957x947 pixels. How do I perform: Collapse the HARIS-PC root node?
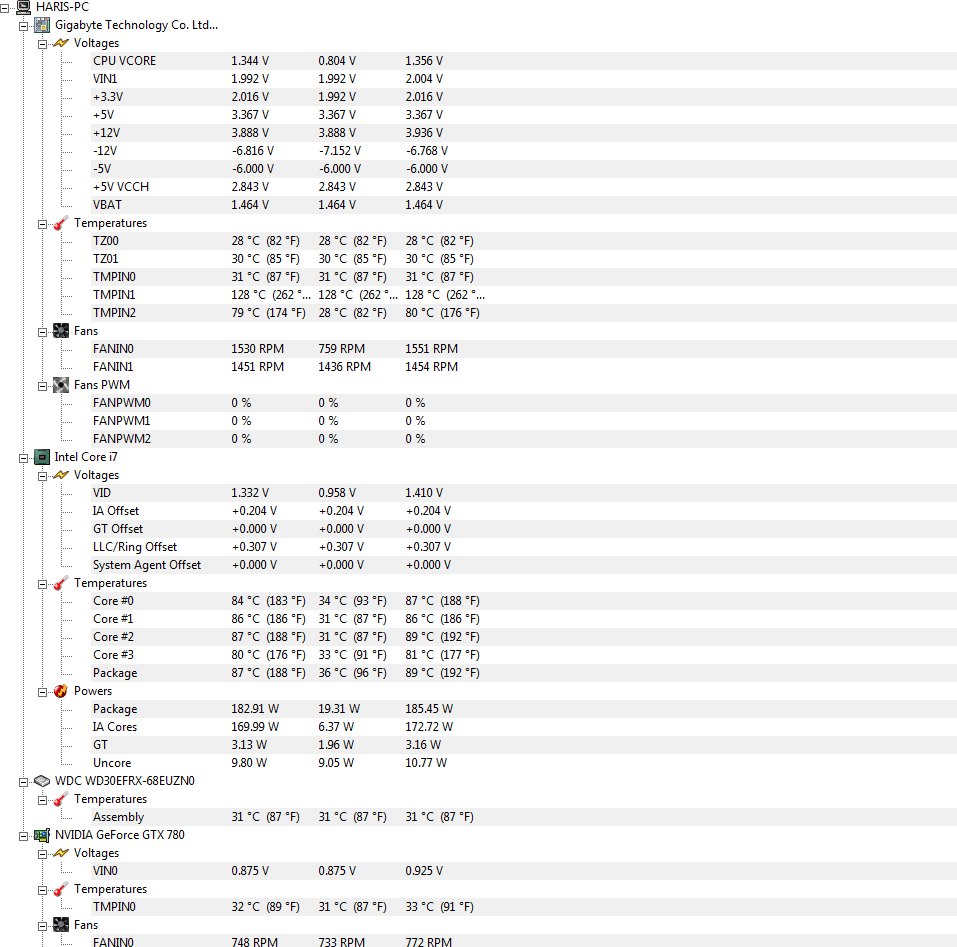click(5, 9)
